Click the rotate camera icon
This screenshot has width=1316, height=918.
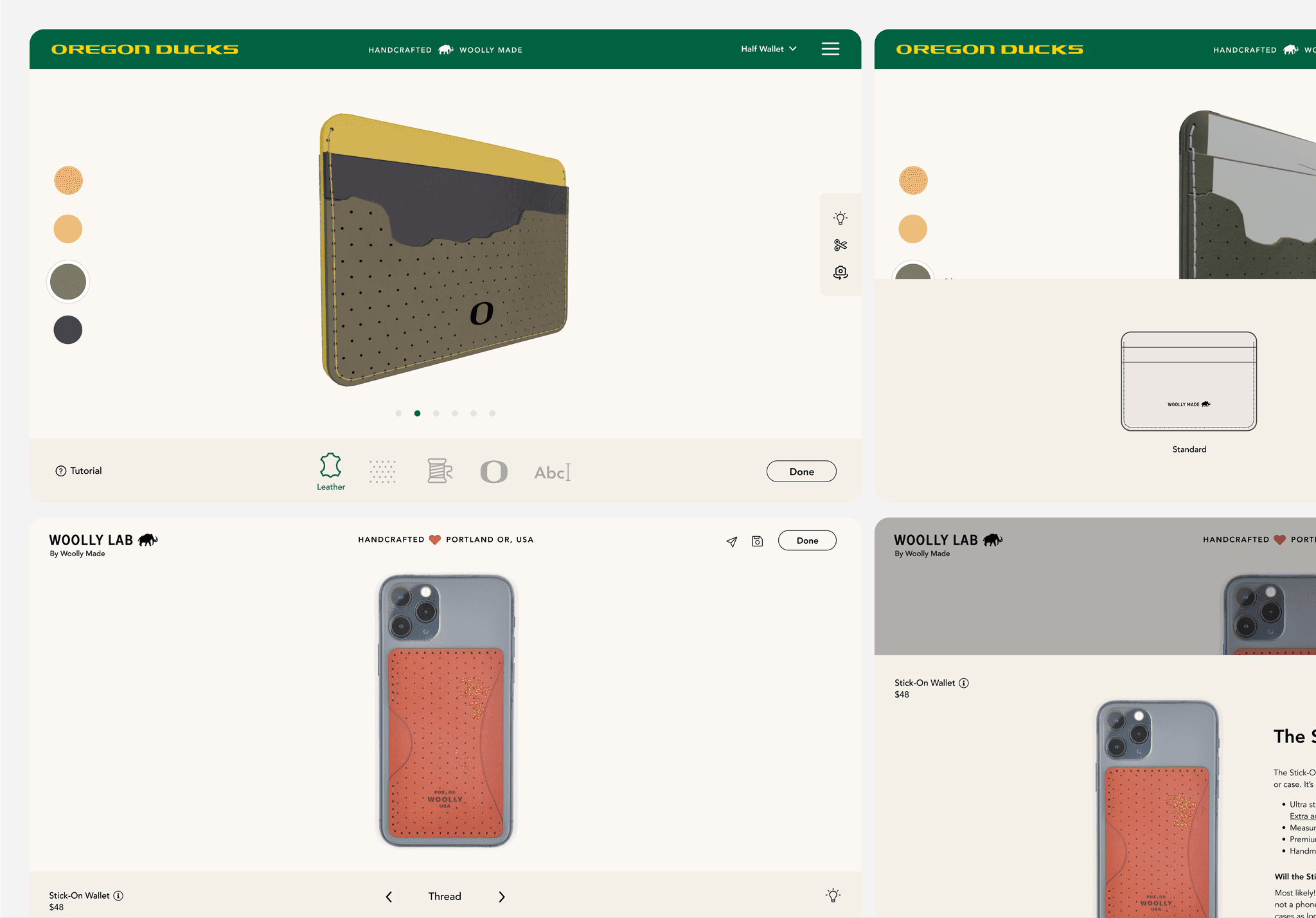[x=840, y=273]
